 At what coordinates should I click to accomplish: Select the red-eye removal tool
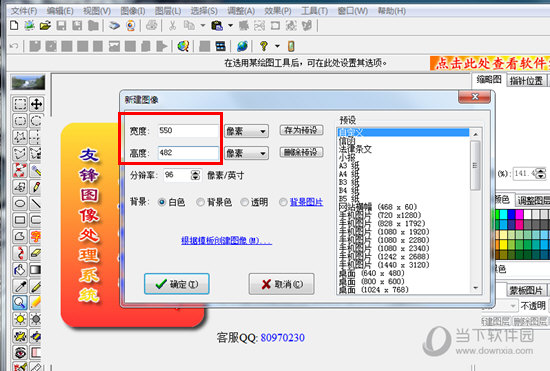click(x=20, y=352)
